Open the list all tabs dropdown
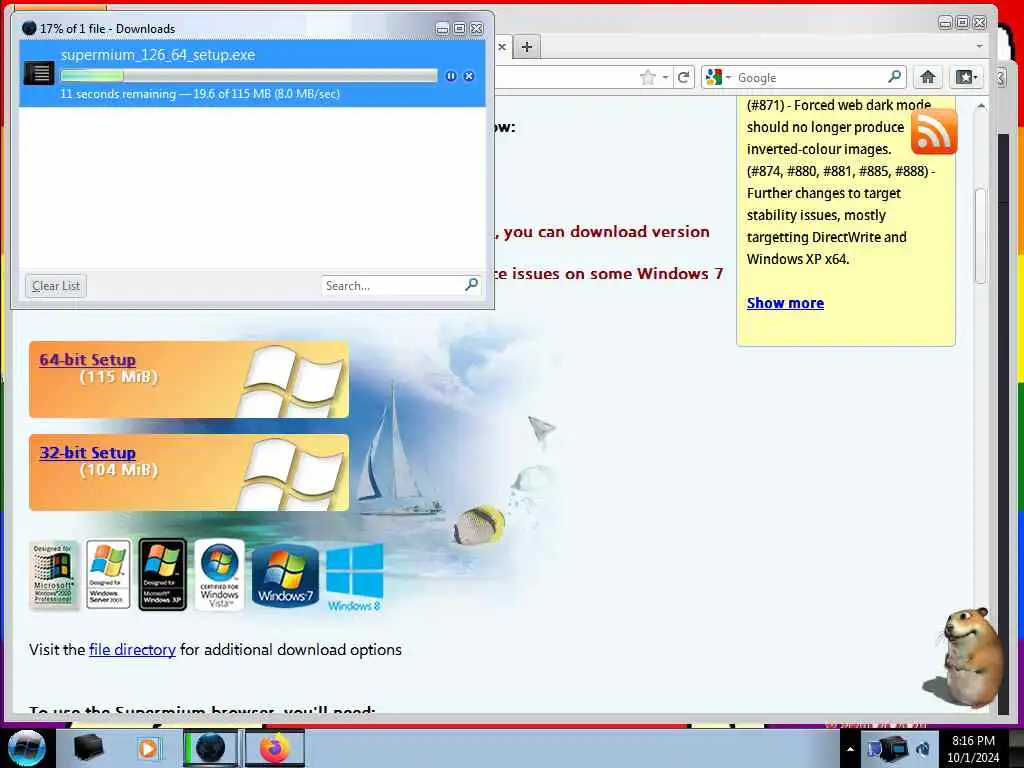Image resolution: width=1024 pixels, height=768 pixels. pyautogui.click(x=979, y=46)
